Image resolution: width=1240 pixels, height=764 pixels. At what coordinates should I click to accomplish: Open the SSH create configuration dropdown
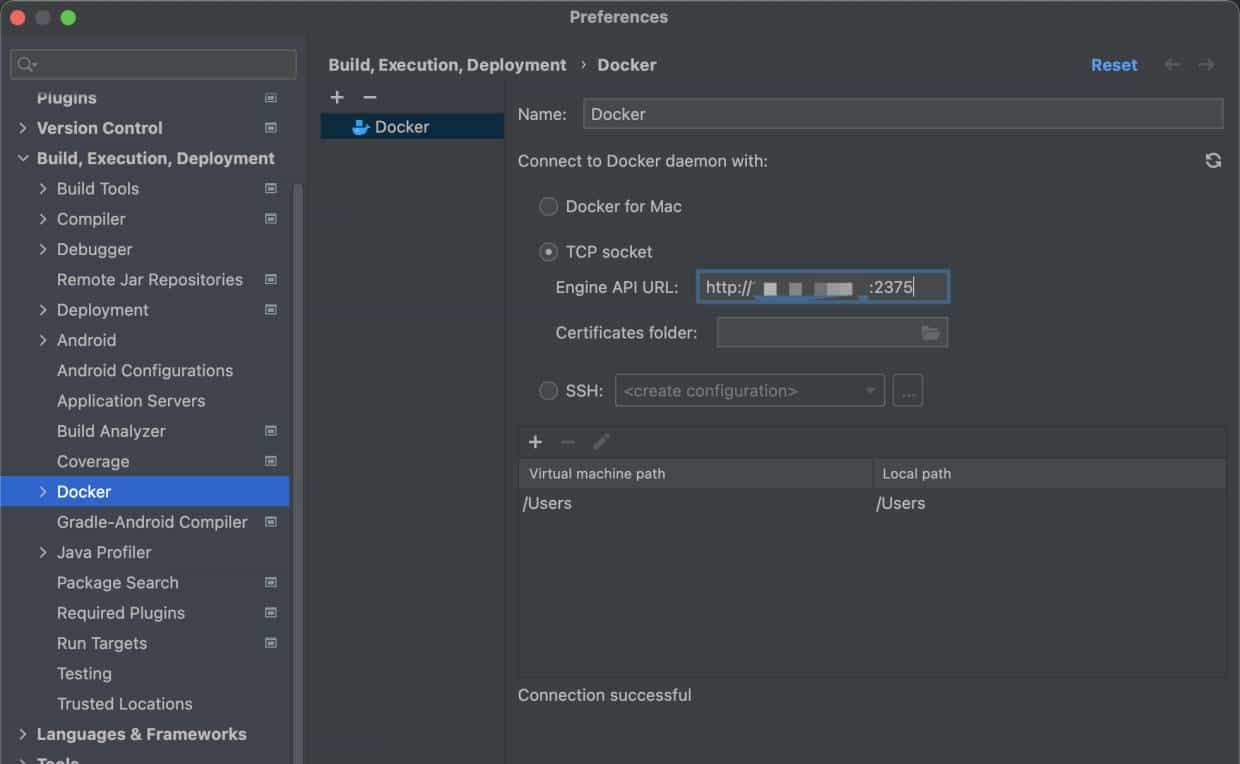click(x=749, y=391)
